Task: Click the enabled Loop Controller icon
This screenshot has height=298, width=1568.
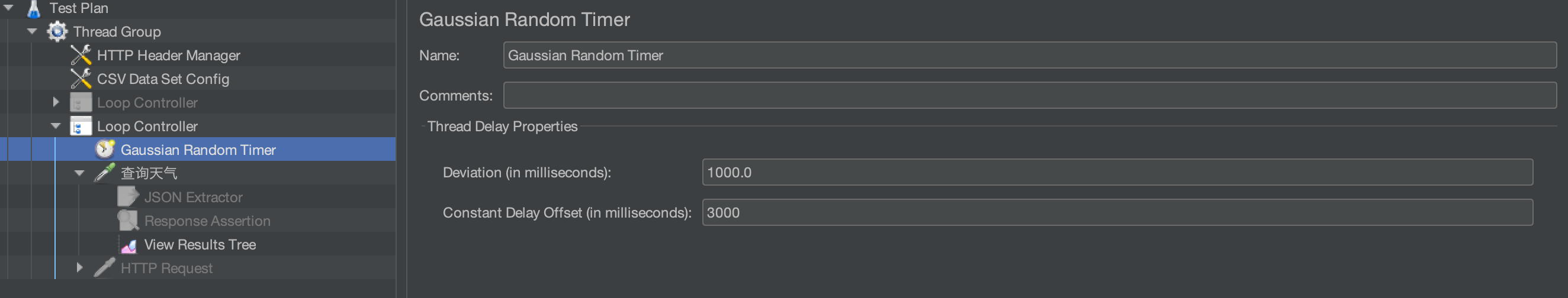Action: click(x=81, y=126)
